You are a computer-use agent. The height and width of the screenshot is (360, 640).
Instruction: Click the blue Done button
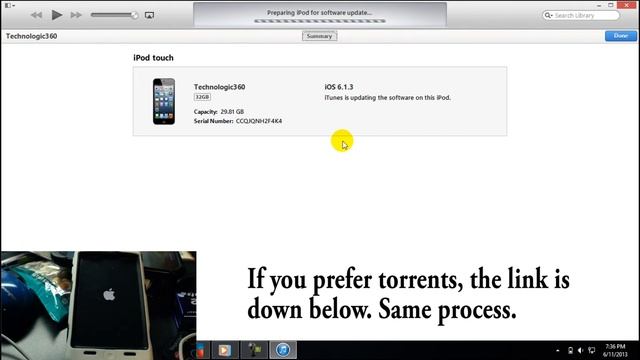pos(621,36)
